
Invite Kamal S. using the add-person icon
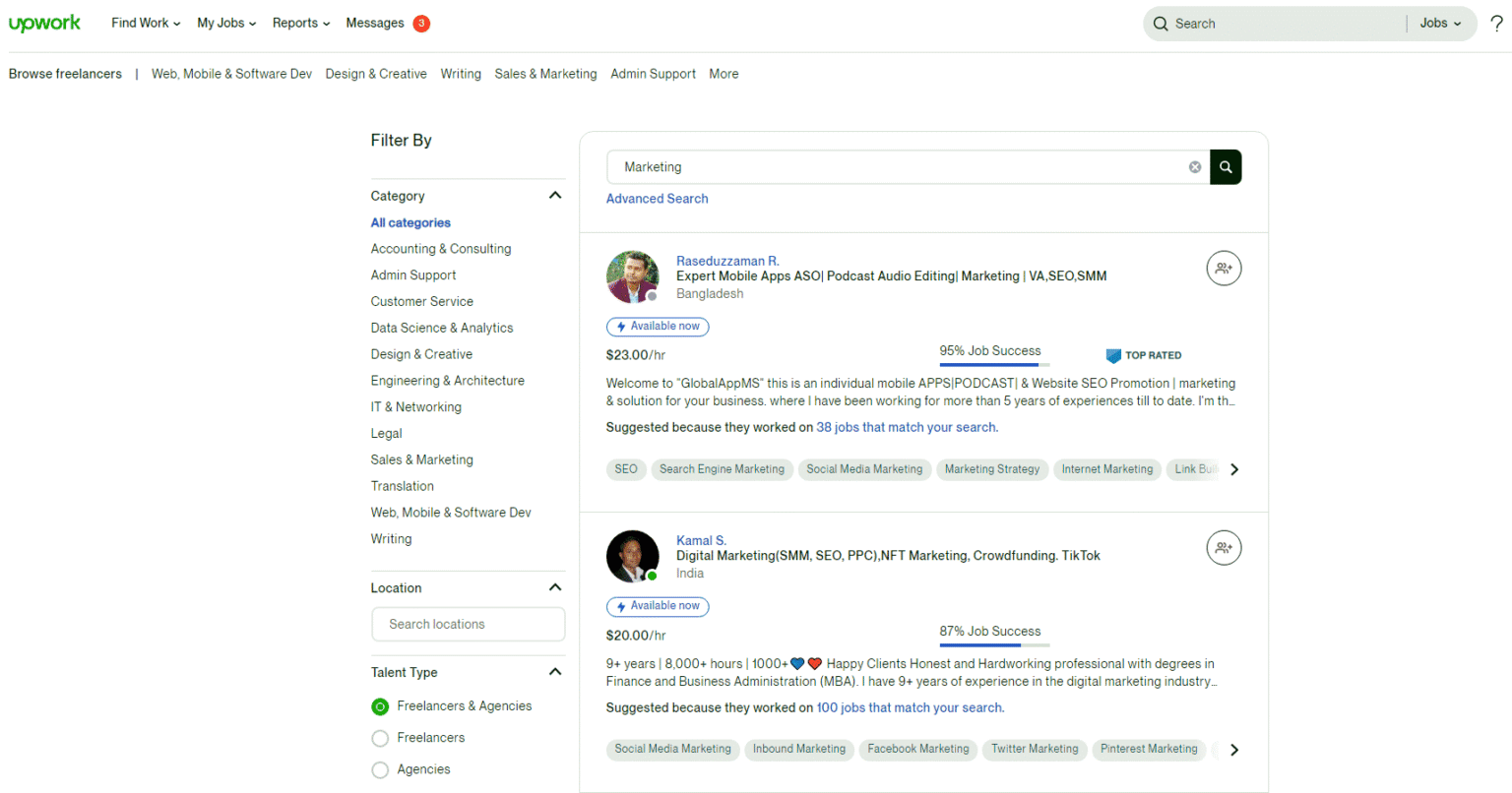1224,548
